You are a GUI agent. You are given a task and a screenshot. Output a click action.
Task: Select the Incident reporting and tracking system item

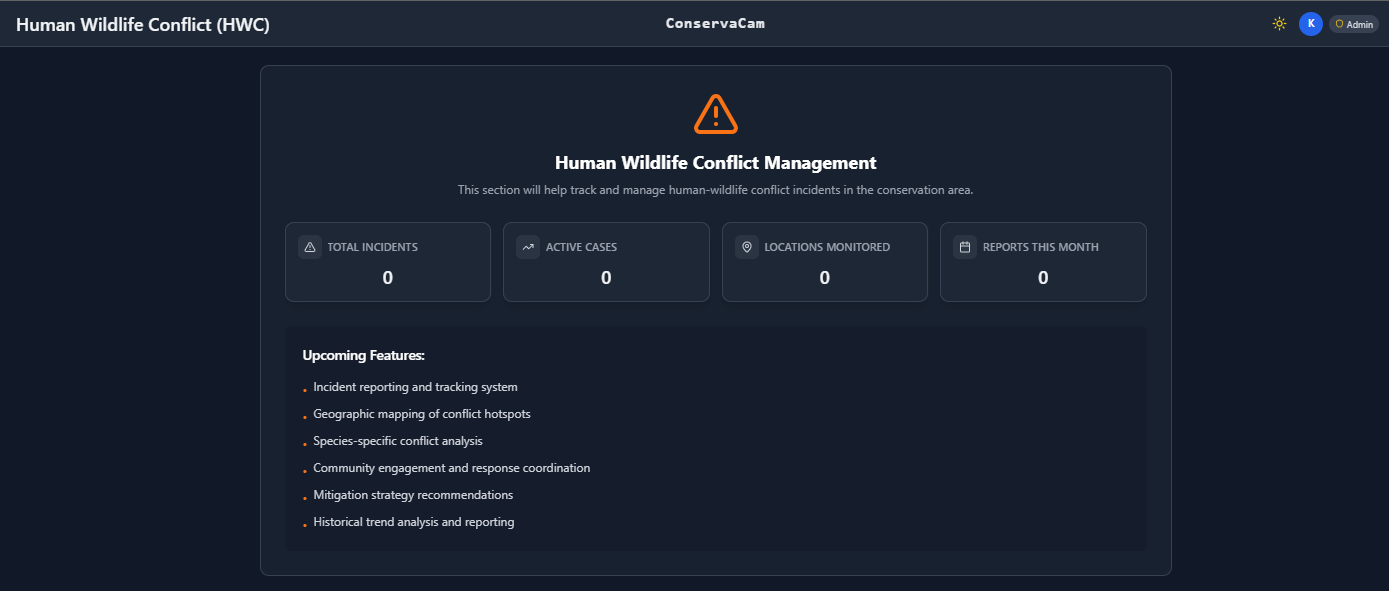[x=415, y=387]
